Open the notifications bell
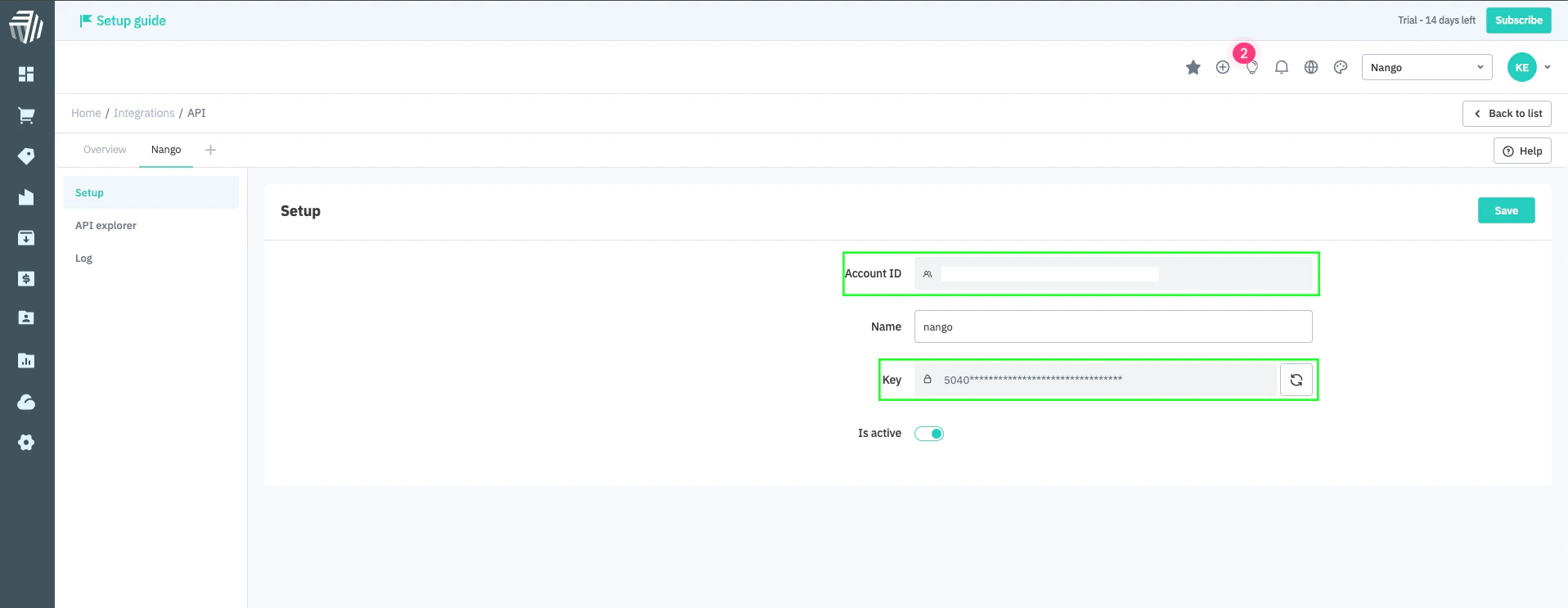 point(1282,67)
